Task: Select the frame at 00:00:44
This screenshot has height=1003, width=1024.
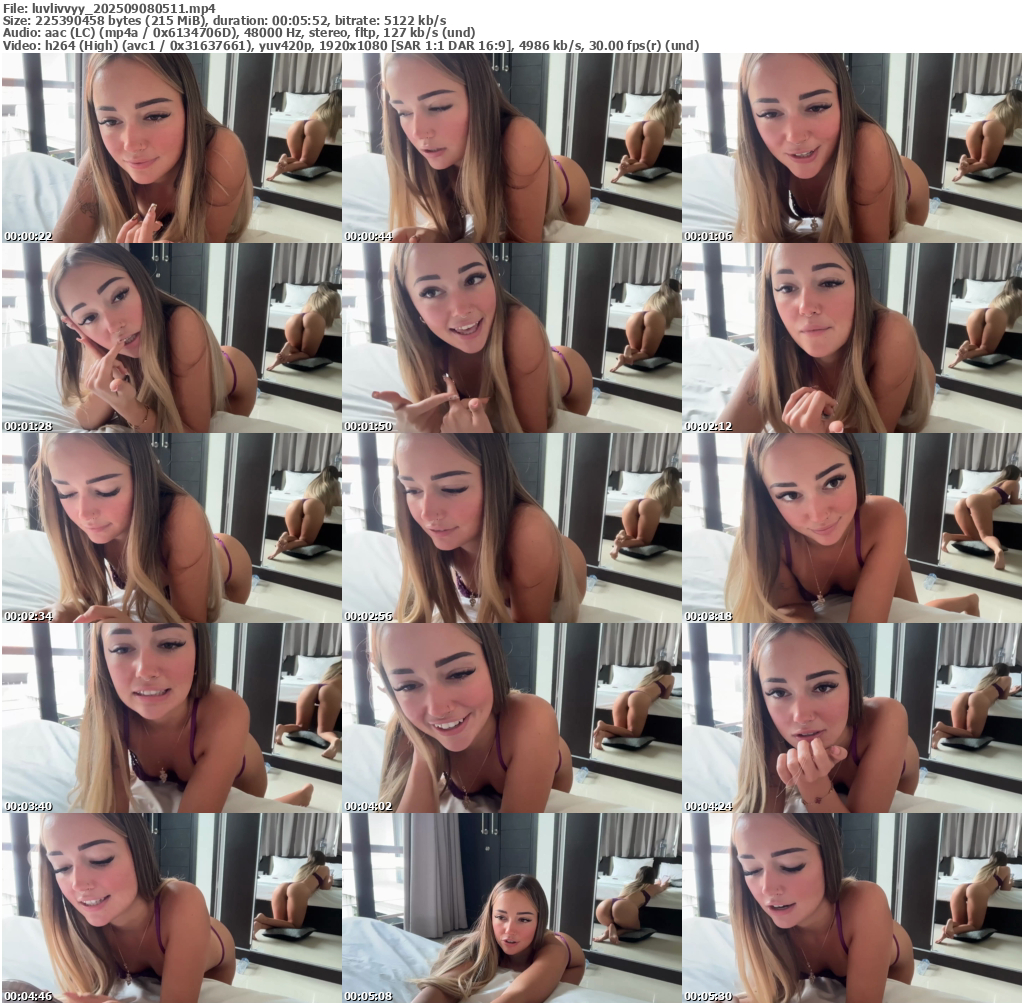Action: coord(511,148)
